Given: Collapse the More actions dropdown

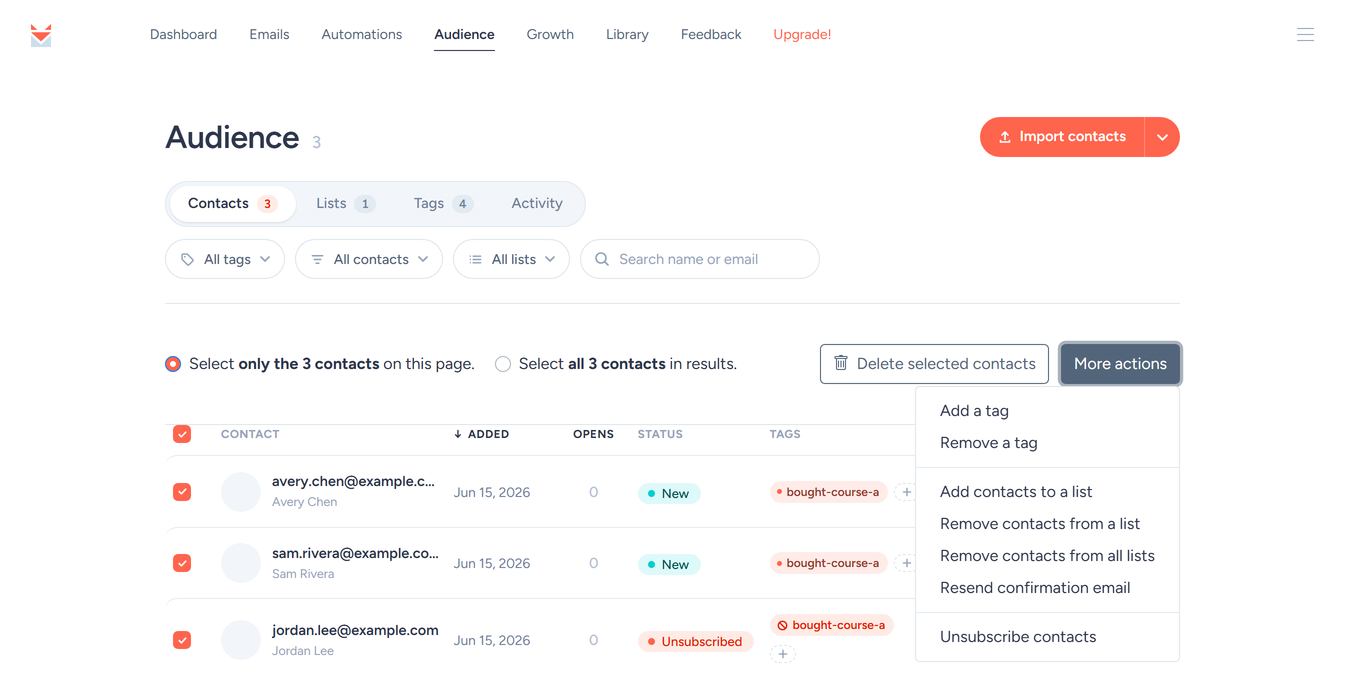Looking at the screenshot, I should coord(1120,364).
